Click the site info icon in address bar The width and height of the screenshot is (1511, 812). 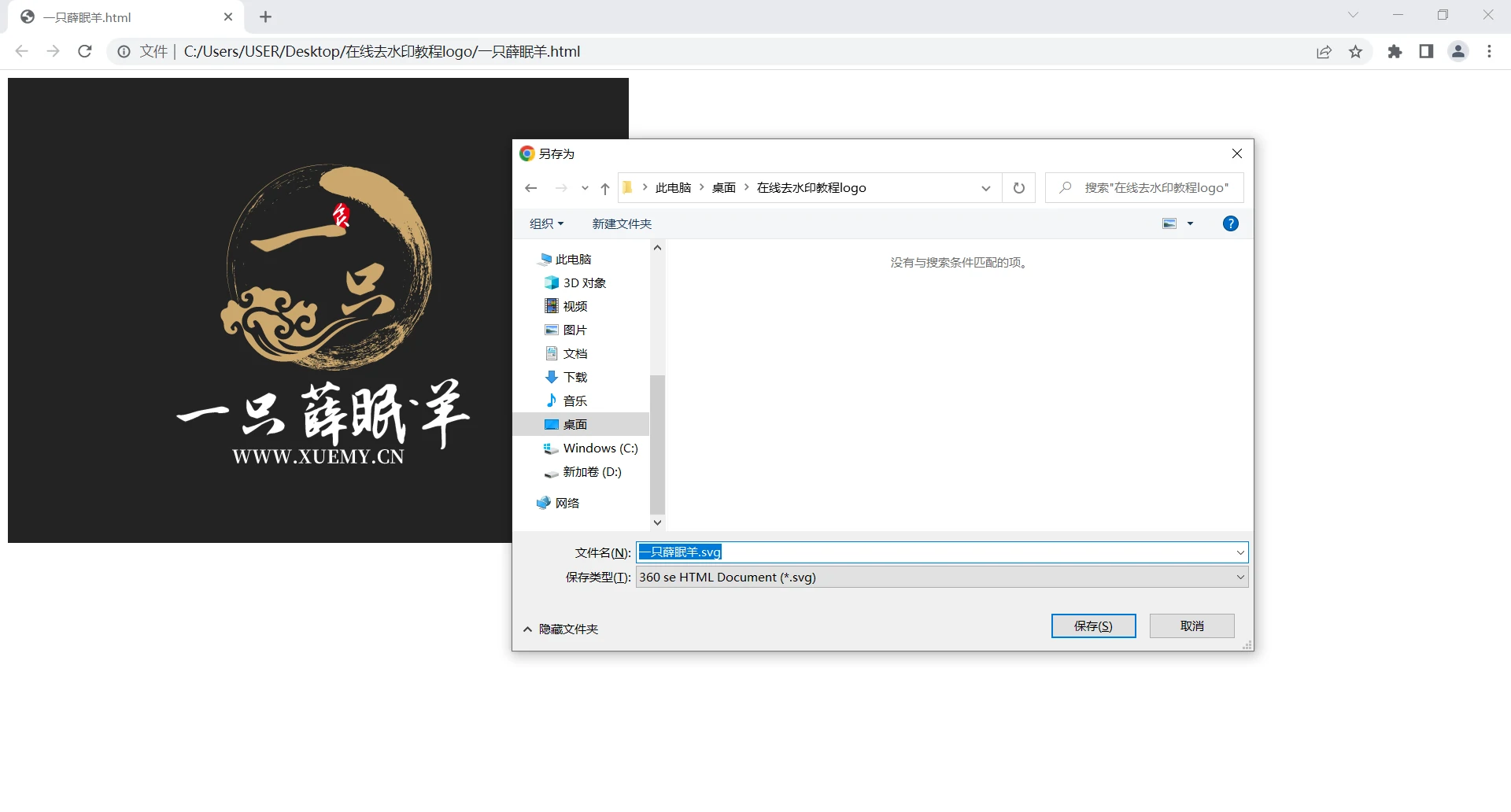tap(124, 51)
